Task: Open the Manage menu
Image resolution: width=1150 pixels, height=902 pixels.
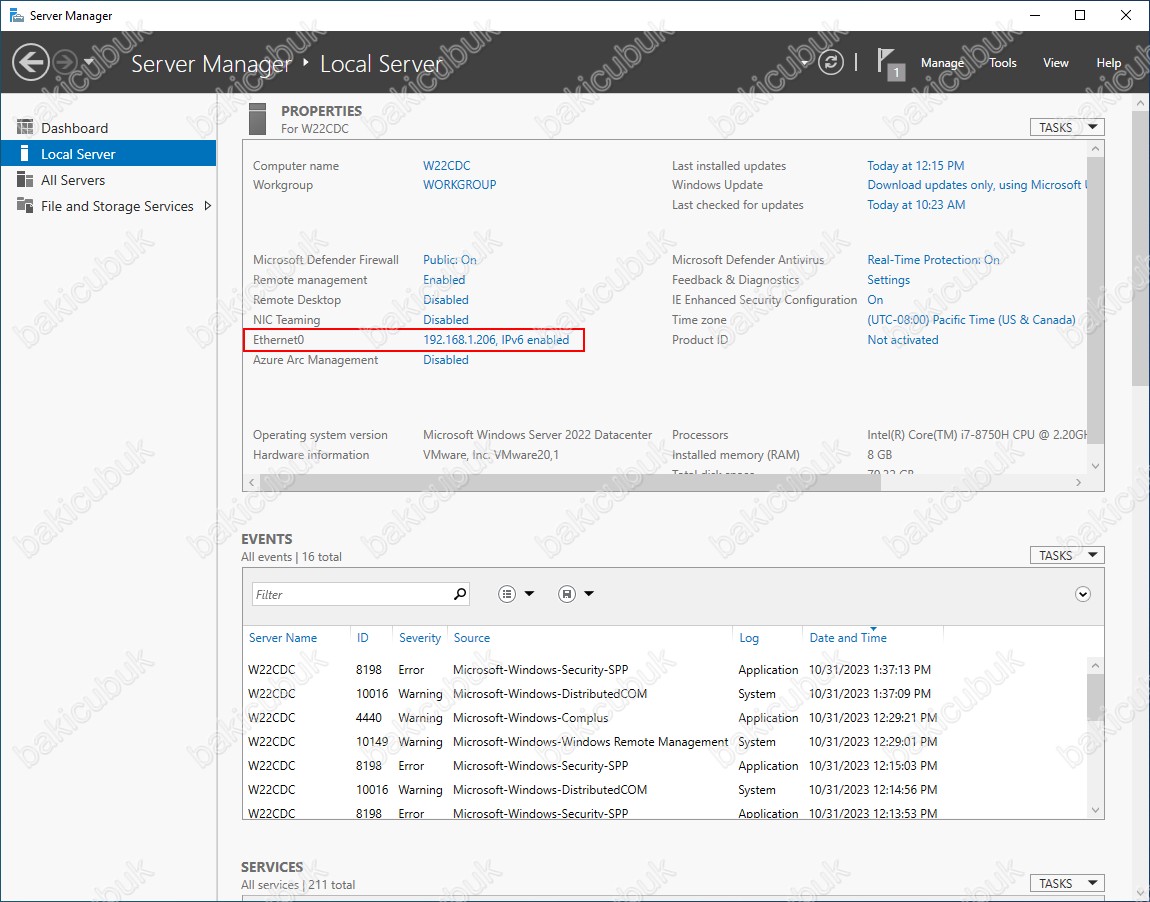Action: tap(942, 63)
